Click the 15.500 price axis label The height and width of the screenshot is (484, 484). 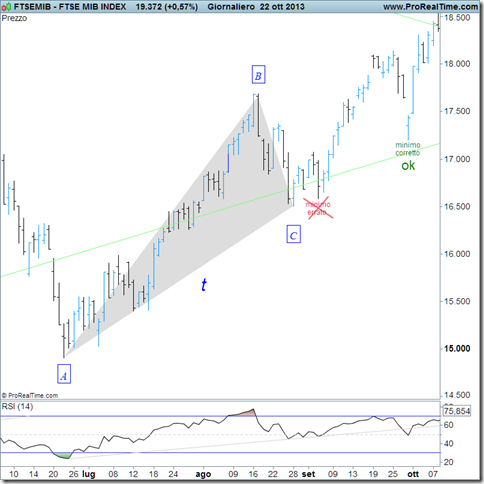(457, 301)
